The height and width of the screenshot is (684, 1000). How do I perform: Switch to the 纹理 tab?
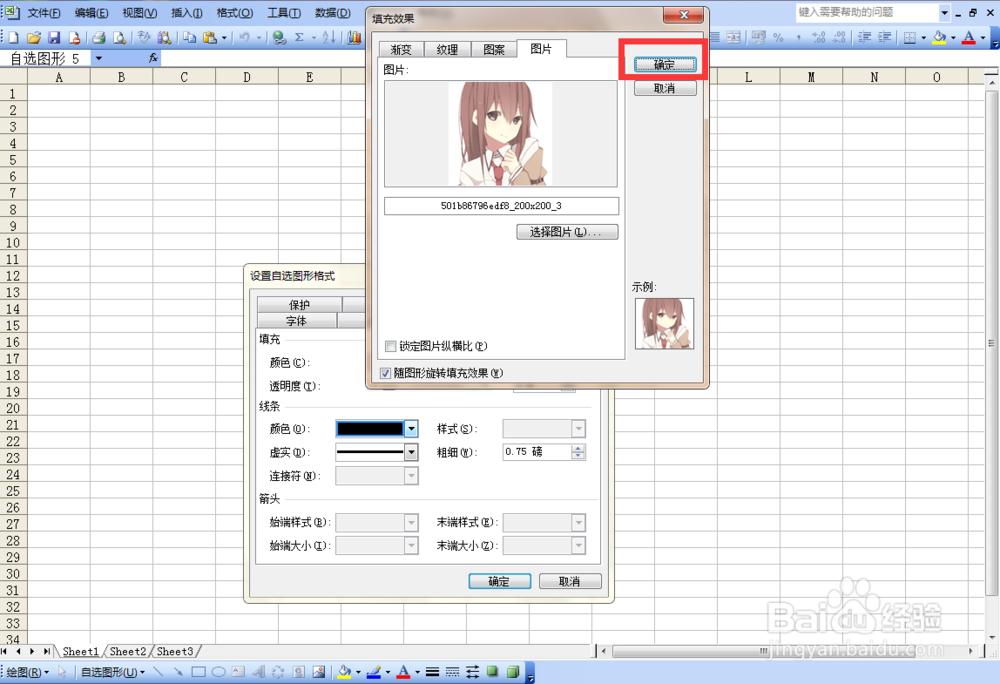447,48
